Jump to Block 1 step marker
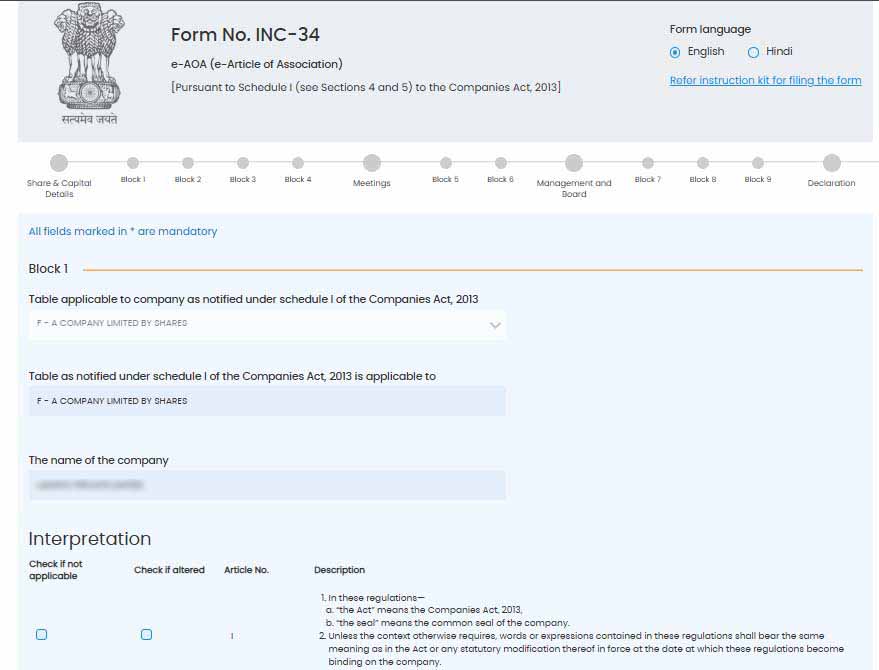This screenshot has width=879, height=670. tap(132, 163)
